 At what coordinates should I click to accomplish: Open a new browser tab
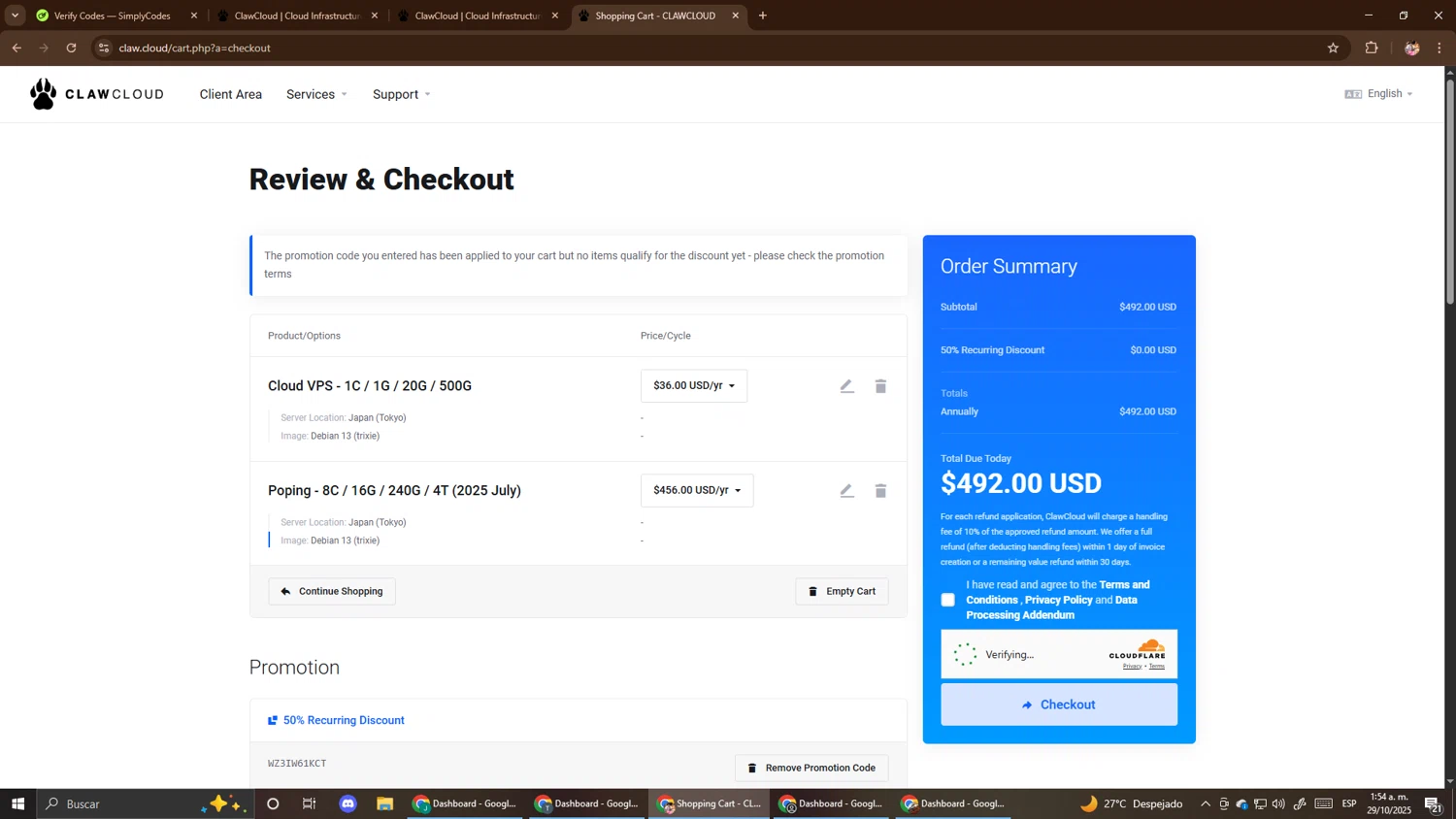tap(763, 16)
